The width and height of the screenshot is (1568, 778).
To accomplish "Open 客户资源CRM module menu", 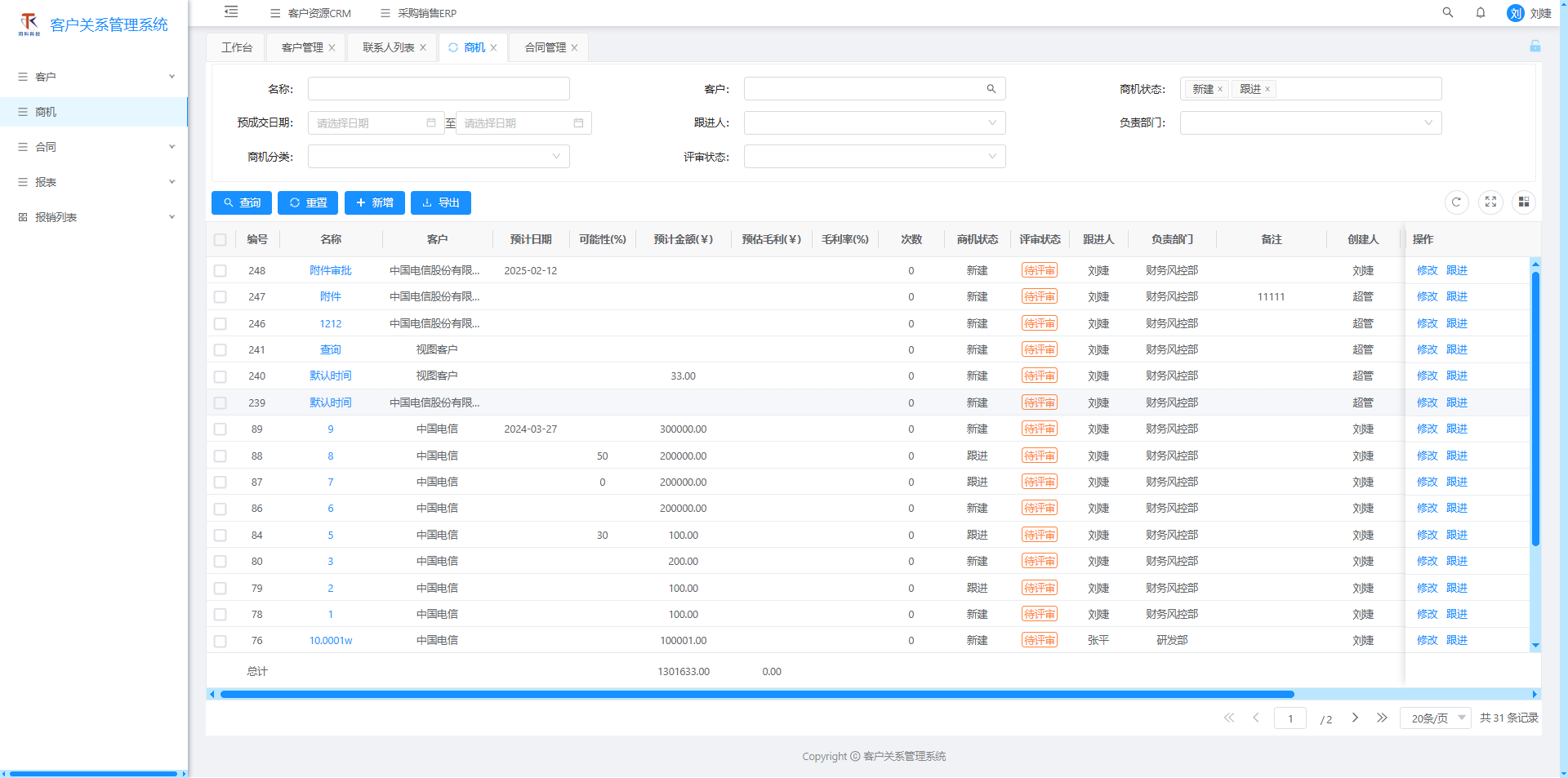I will (310, 13).
